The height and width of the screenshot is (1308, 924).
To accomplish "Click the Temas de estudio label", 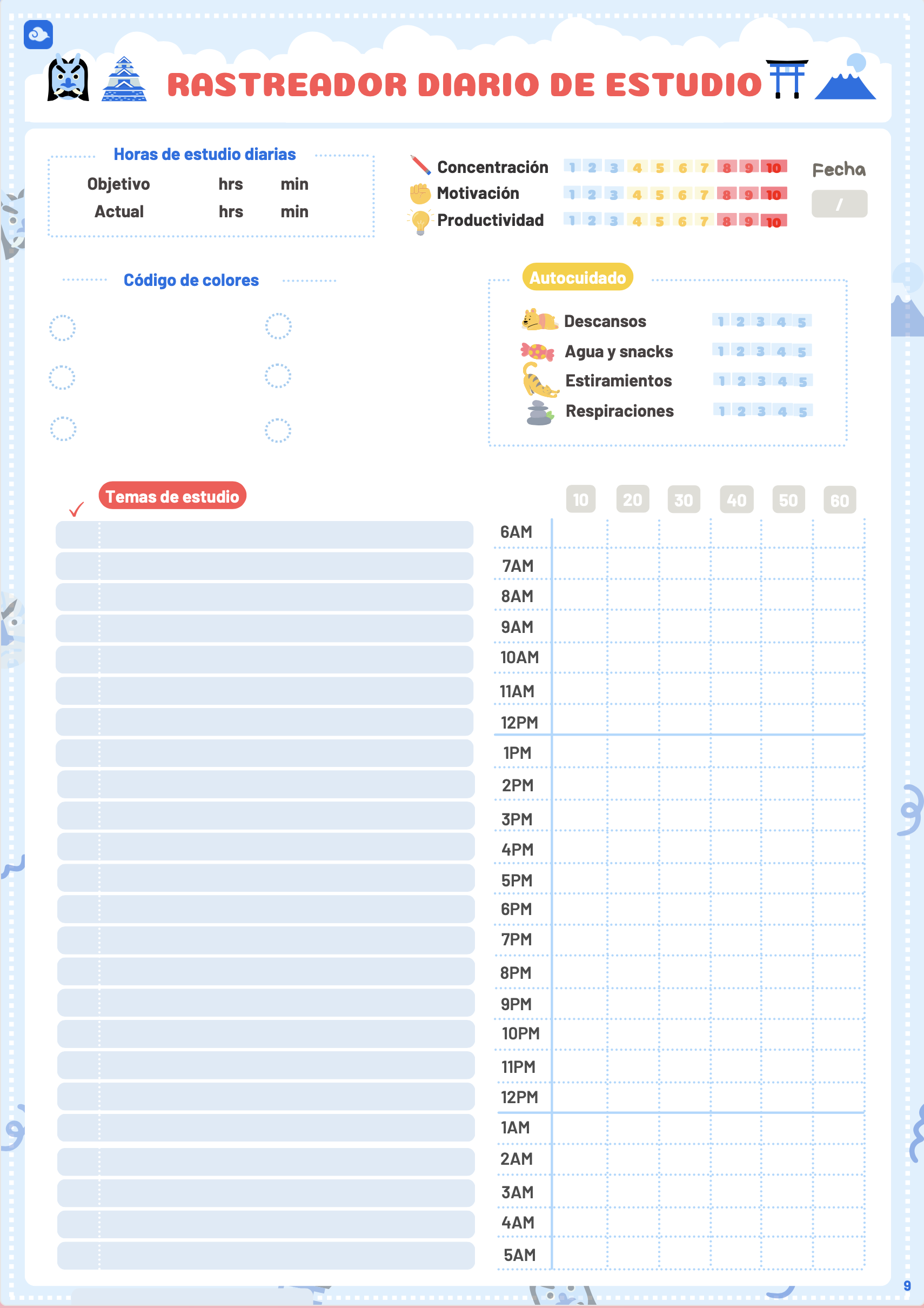I will (x=172, y=496).
